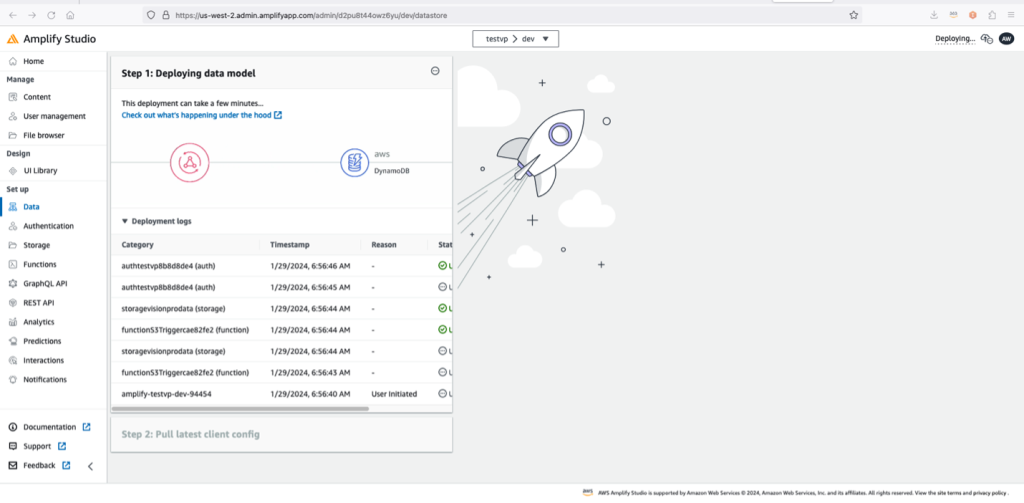Click the UI Library icon
Image resolution: width=1024 pixels, height=503 pixels.
pos(12,170)
